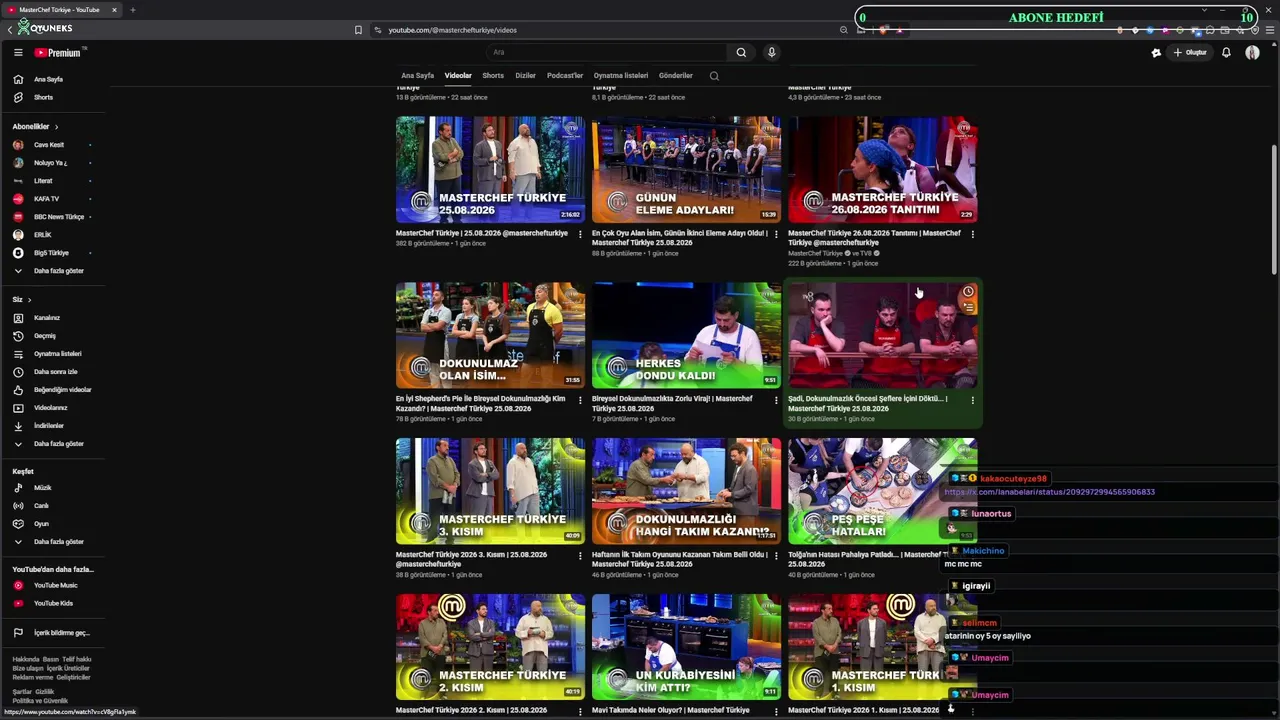Open new browser tab with plus button
The height and width of the screenshot is (720, 1280).
(x=132, y=10)
